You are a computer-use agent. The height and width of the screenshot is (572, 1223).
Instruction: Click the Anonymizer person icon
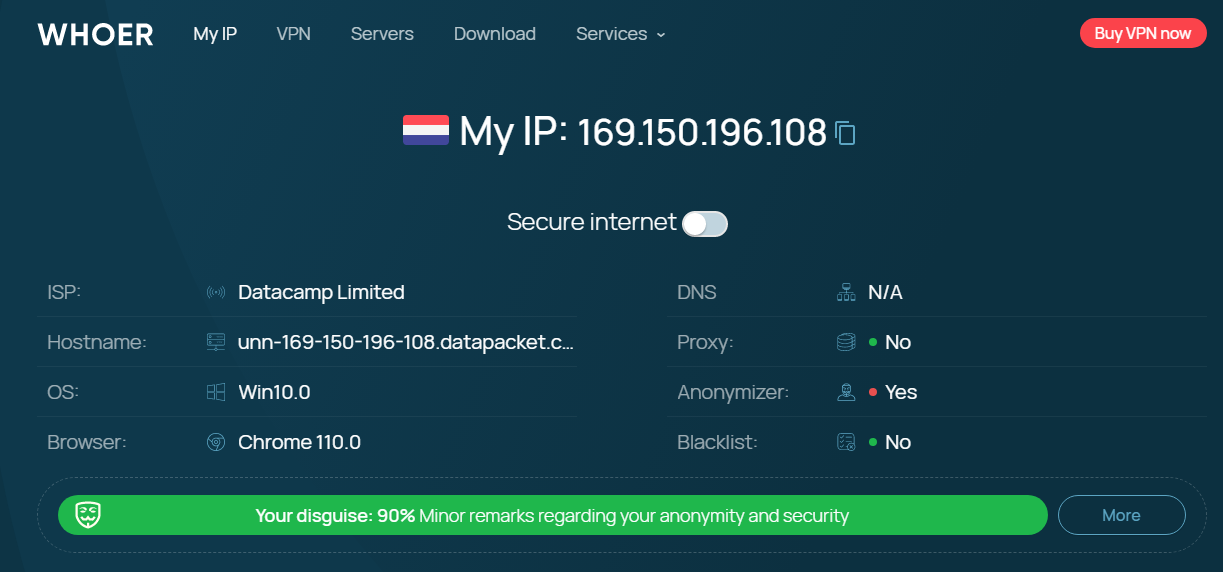pyautogui.click(x=846, y=392)
